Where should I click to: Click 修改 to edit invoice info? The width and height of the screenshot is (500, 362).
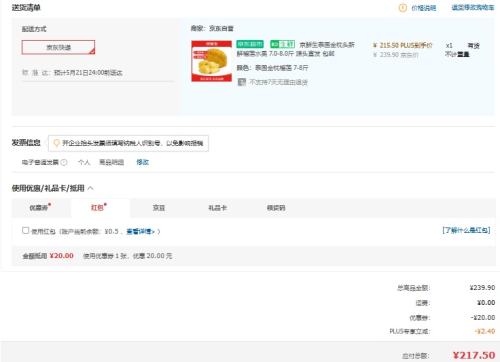pyautogui.click(x=142, y=162)
